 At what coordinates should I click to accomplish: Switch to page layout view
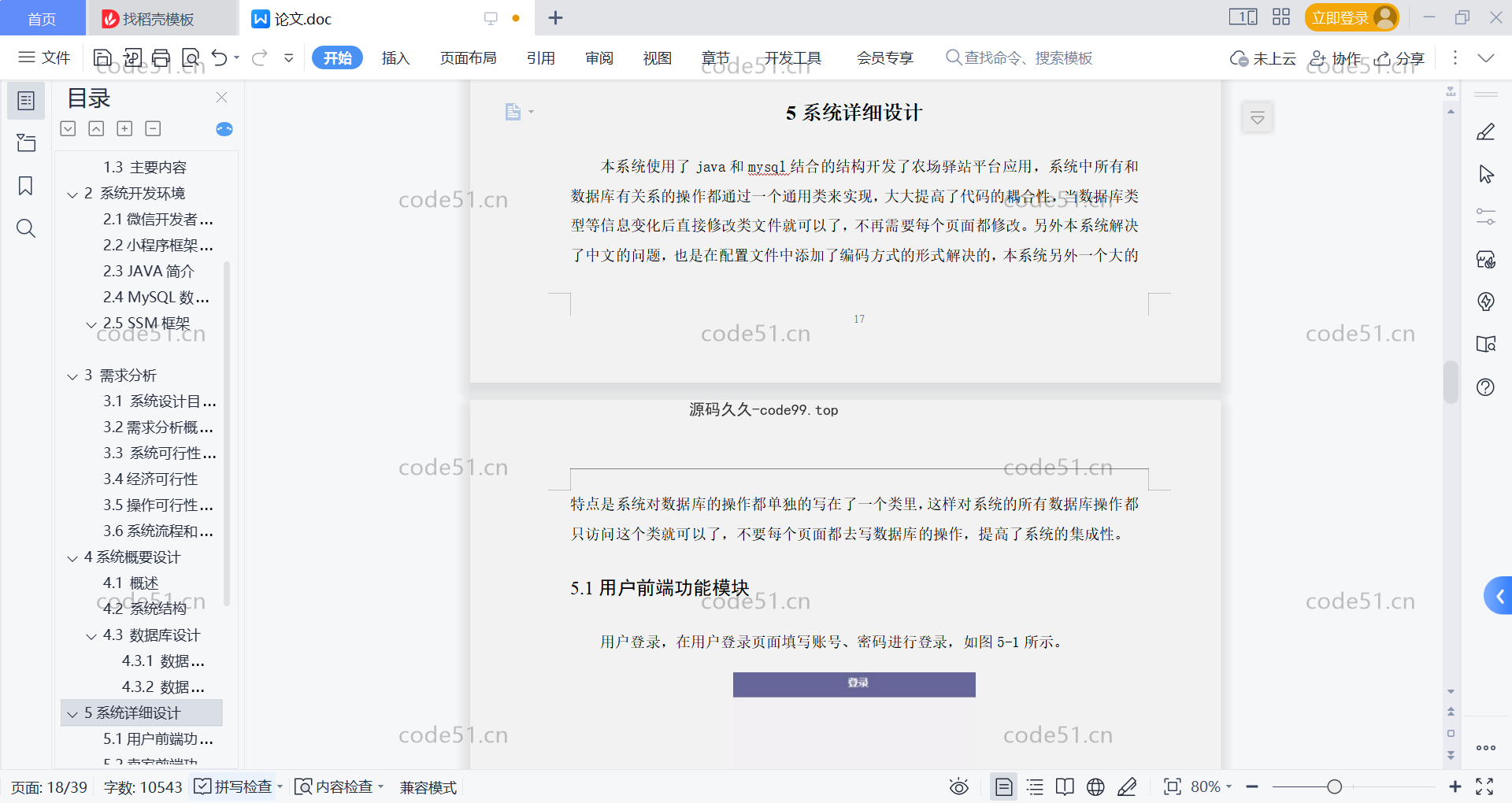tap(1004, 786)
